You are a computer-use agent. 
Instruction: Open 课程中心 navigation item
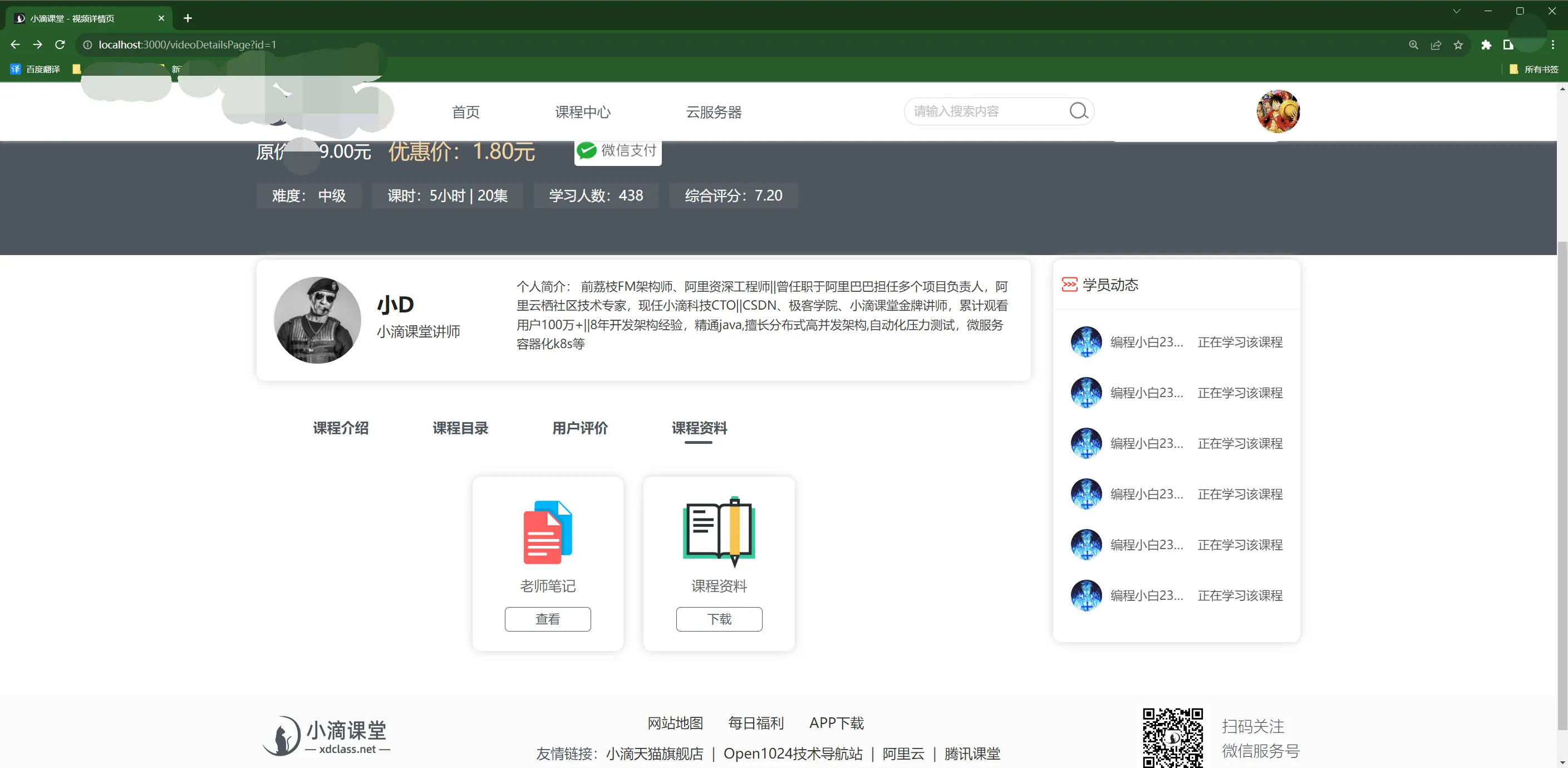(583, 112)
